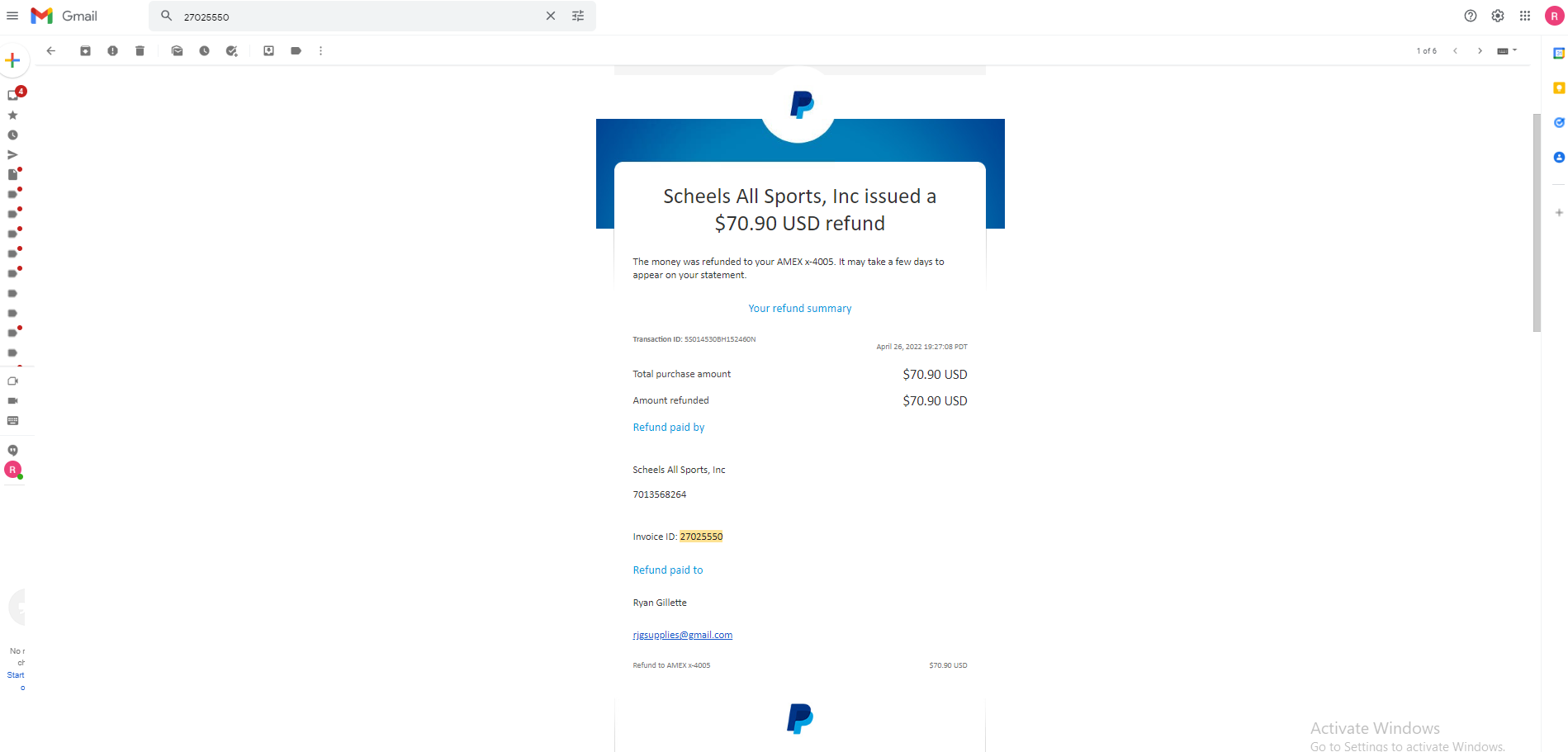Open the Support help icon
Image resolution: width=1568 pixels, height=752 pixels.
pyautogui.click(x=1471, y=16)
